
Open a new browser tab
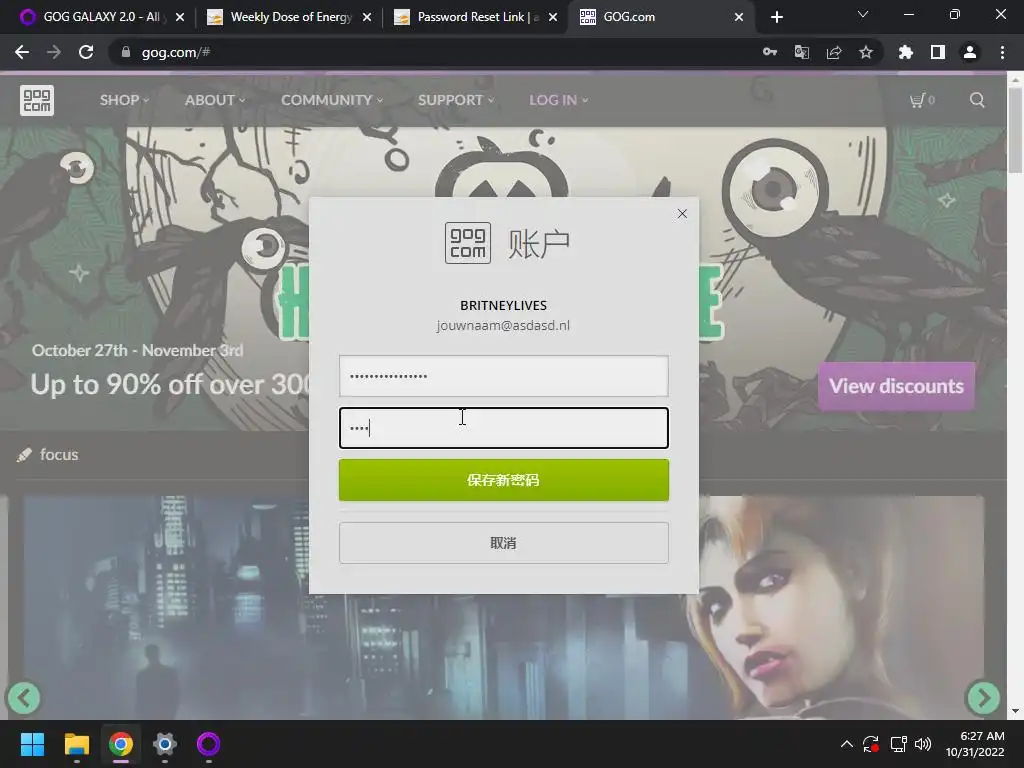click(776, 17)
